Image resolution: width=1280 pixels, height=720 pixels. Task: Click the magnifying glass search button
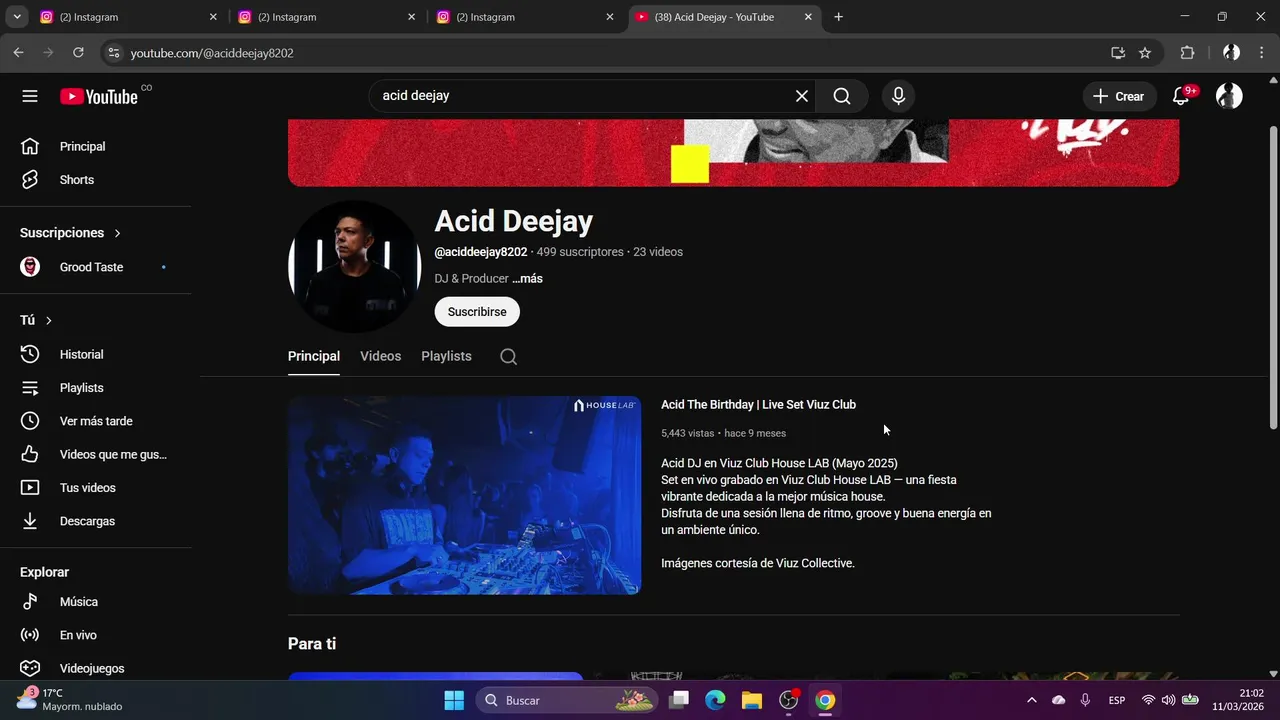coord(842,96)
